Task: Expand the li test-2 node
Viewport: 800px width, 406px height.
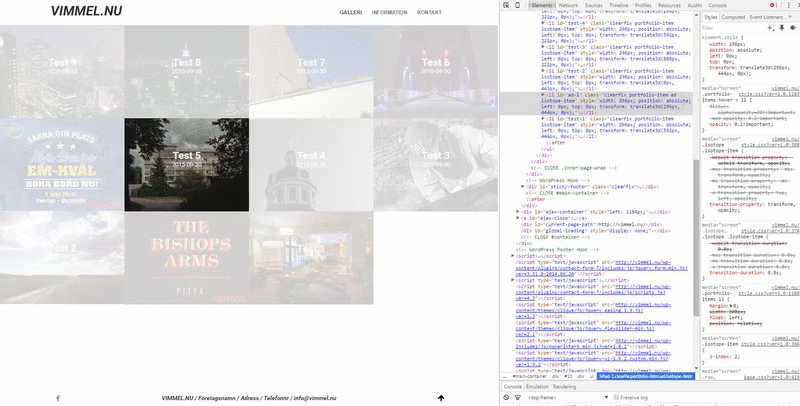Action: click(543, 71)
